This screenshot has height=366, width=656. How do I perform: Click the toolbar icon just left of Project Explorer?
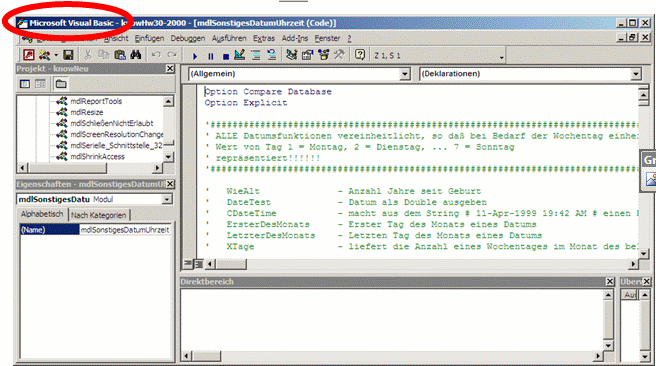(x=272, y=55)
